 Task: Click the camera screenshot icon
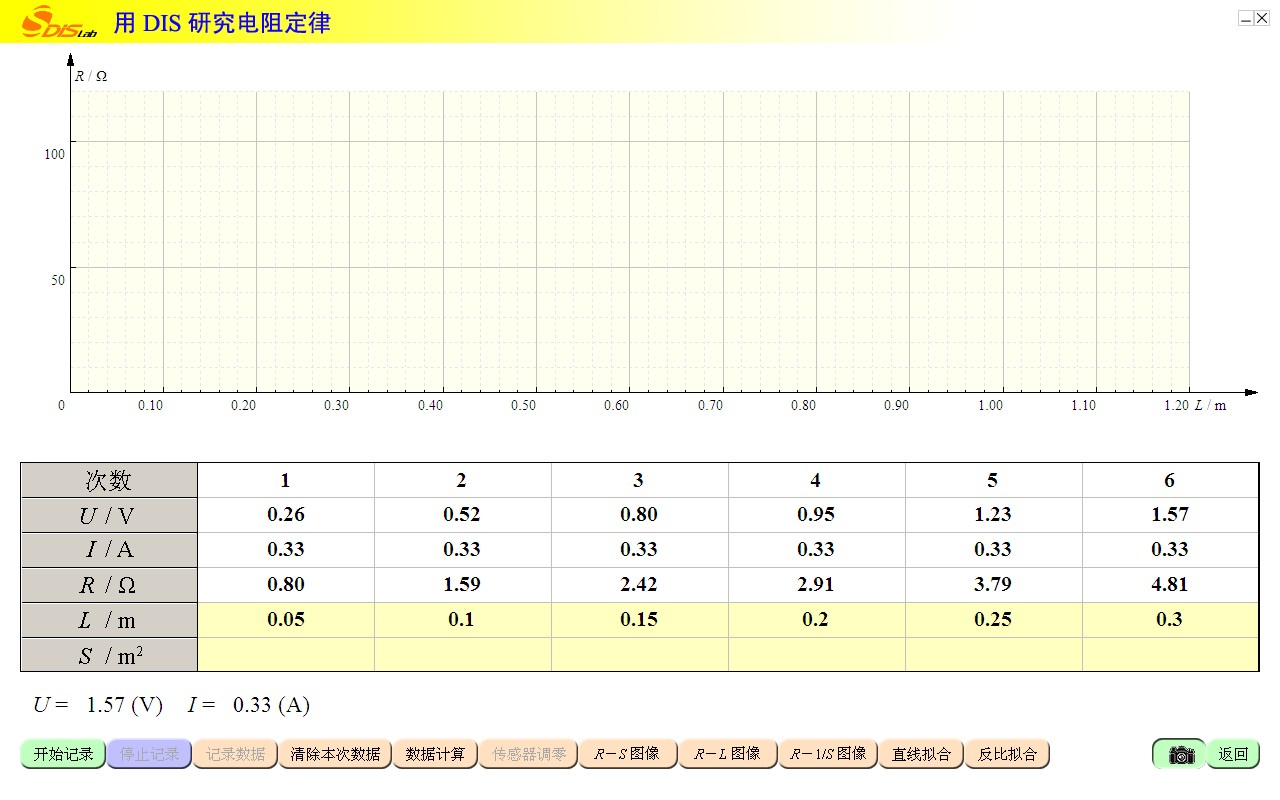1180,754
